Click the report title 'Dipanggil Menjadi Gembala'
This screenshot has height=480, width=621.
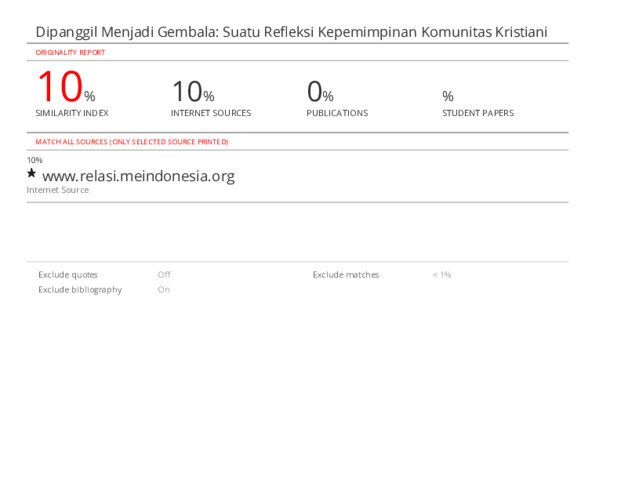pyautogui.click(x=291, y=32)
